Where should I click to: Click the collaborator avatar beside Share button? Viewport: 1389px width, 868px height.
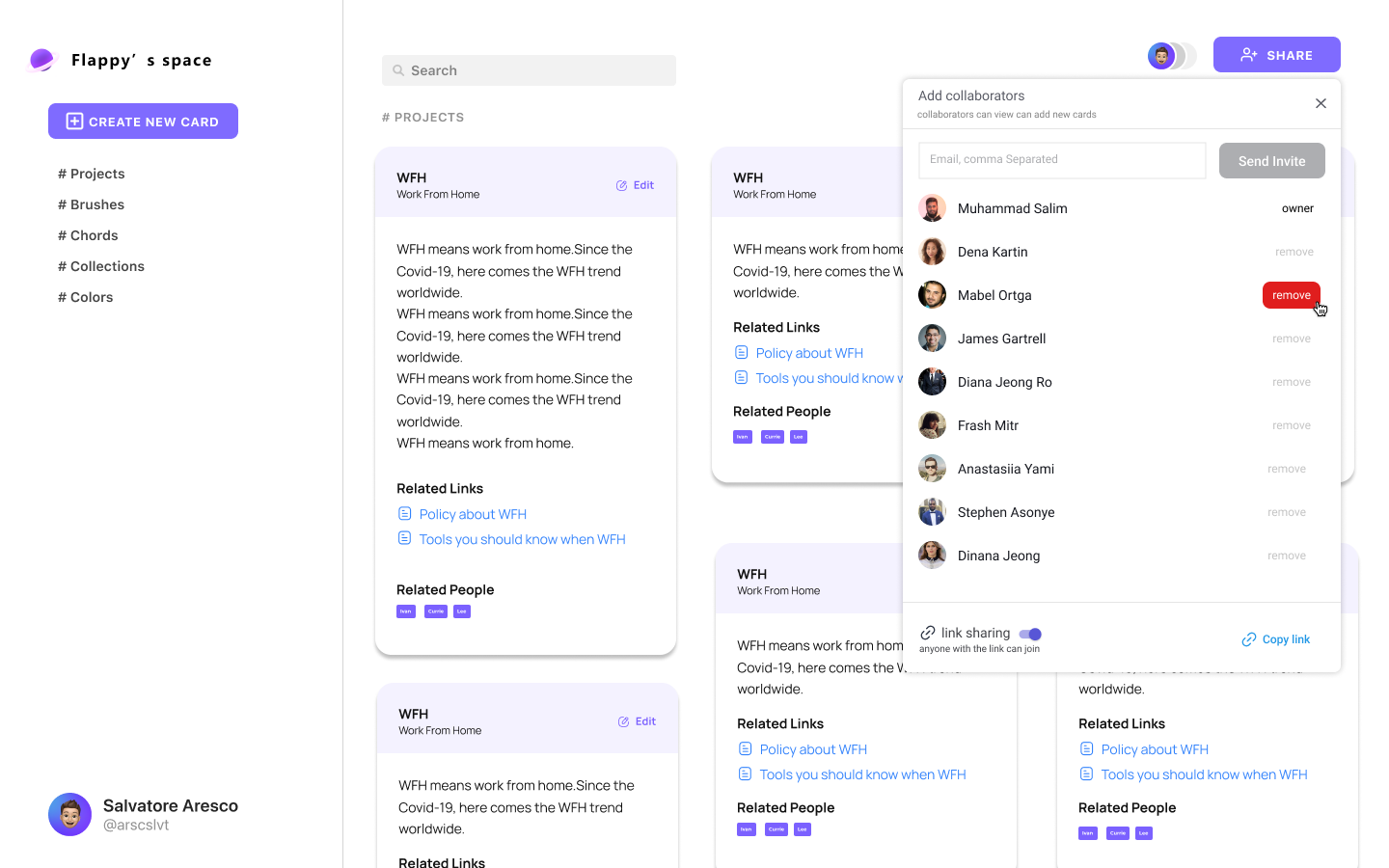(x=1161, y=56)
